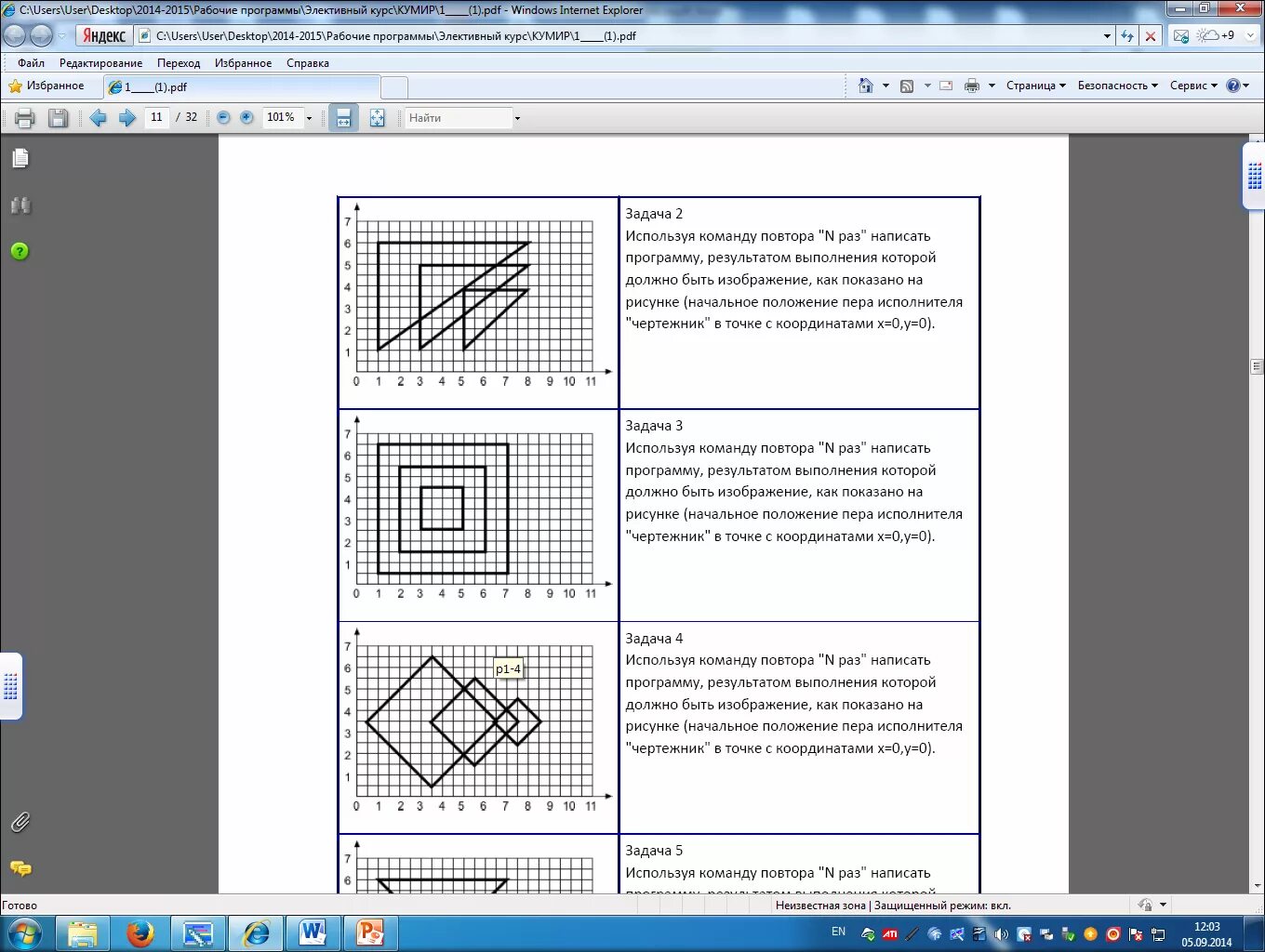Save a copy using the floppy disk icon

coord(59,118)
